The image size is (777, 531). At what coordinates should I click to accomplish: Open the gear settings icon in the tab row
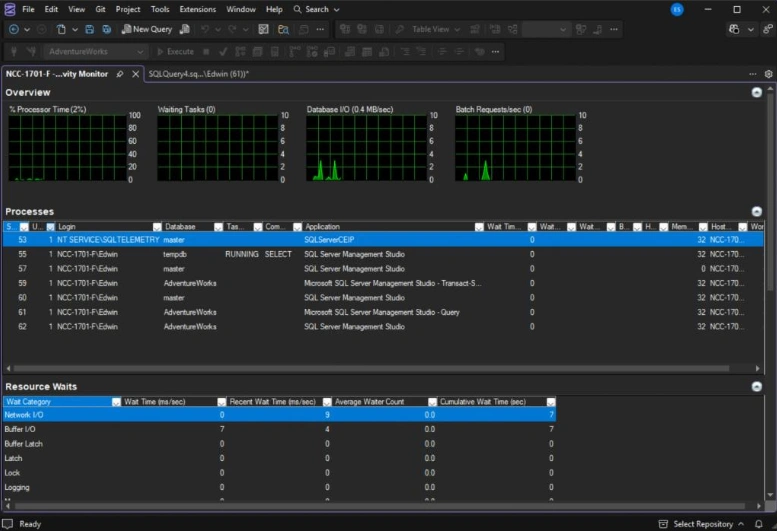(x=768, y=74)
